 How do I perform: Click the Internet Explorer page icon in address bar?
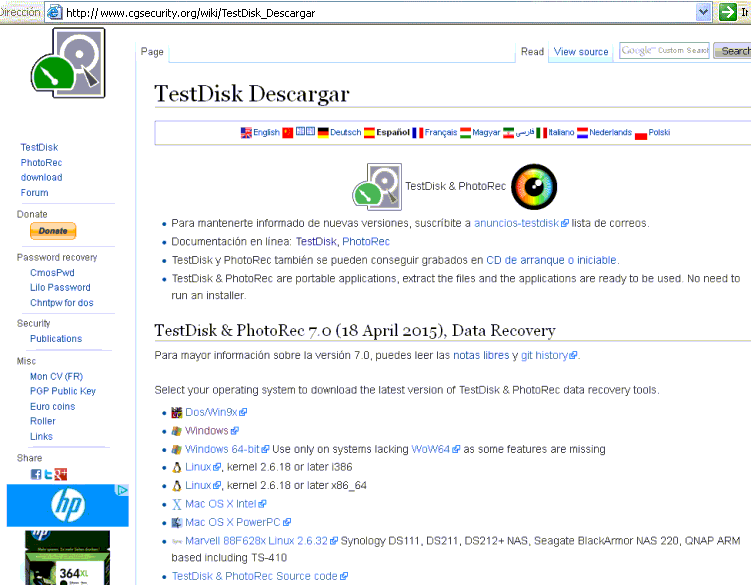(55, 12)
